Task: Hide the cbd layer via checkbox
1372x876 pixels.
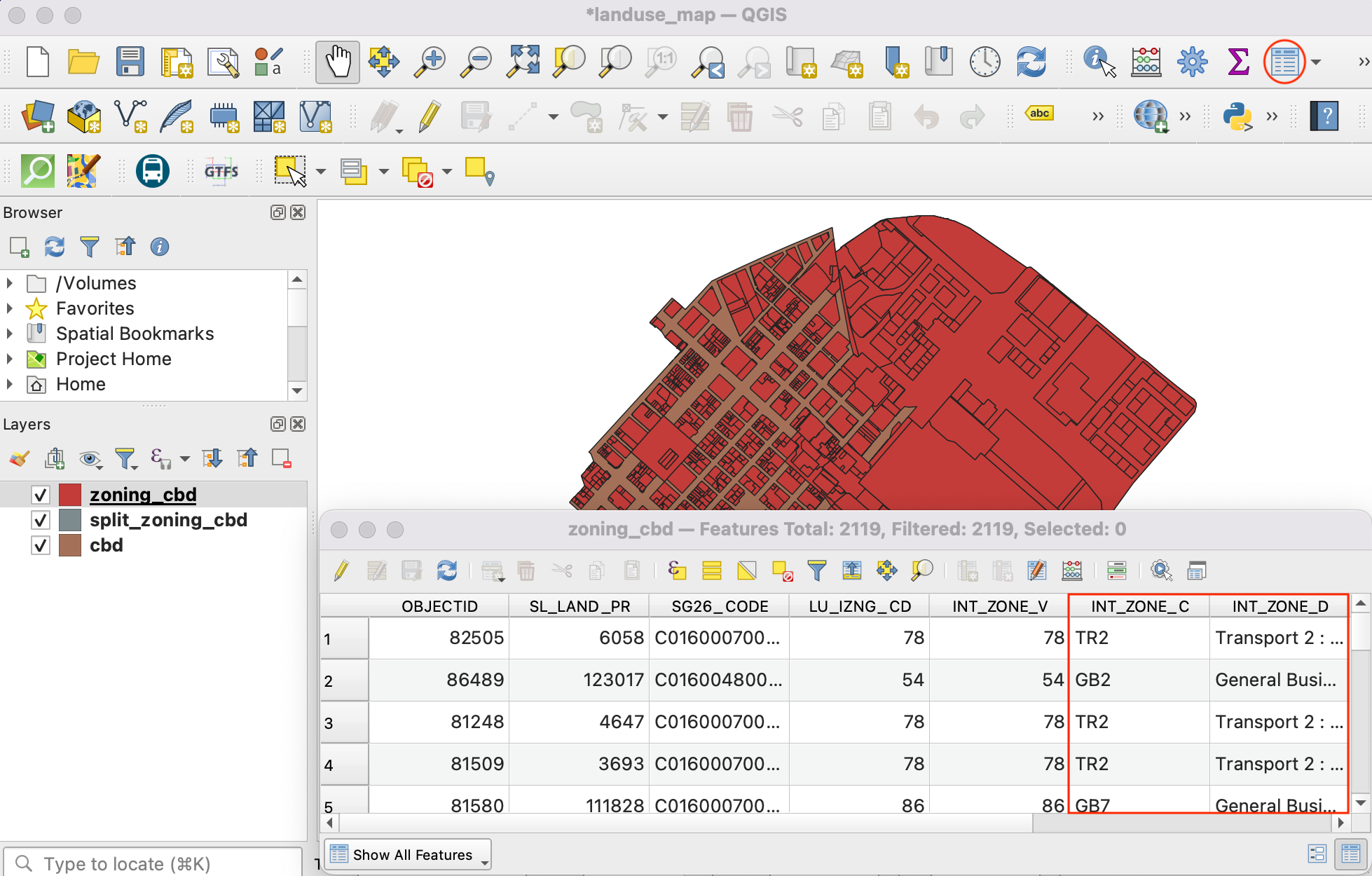Action: pos(41,545)
